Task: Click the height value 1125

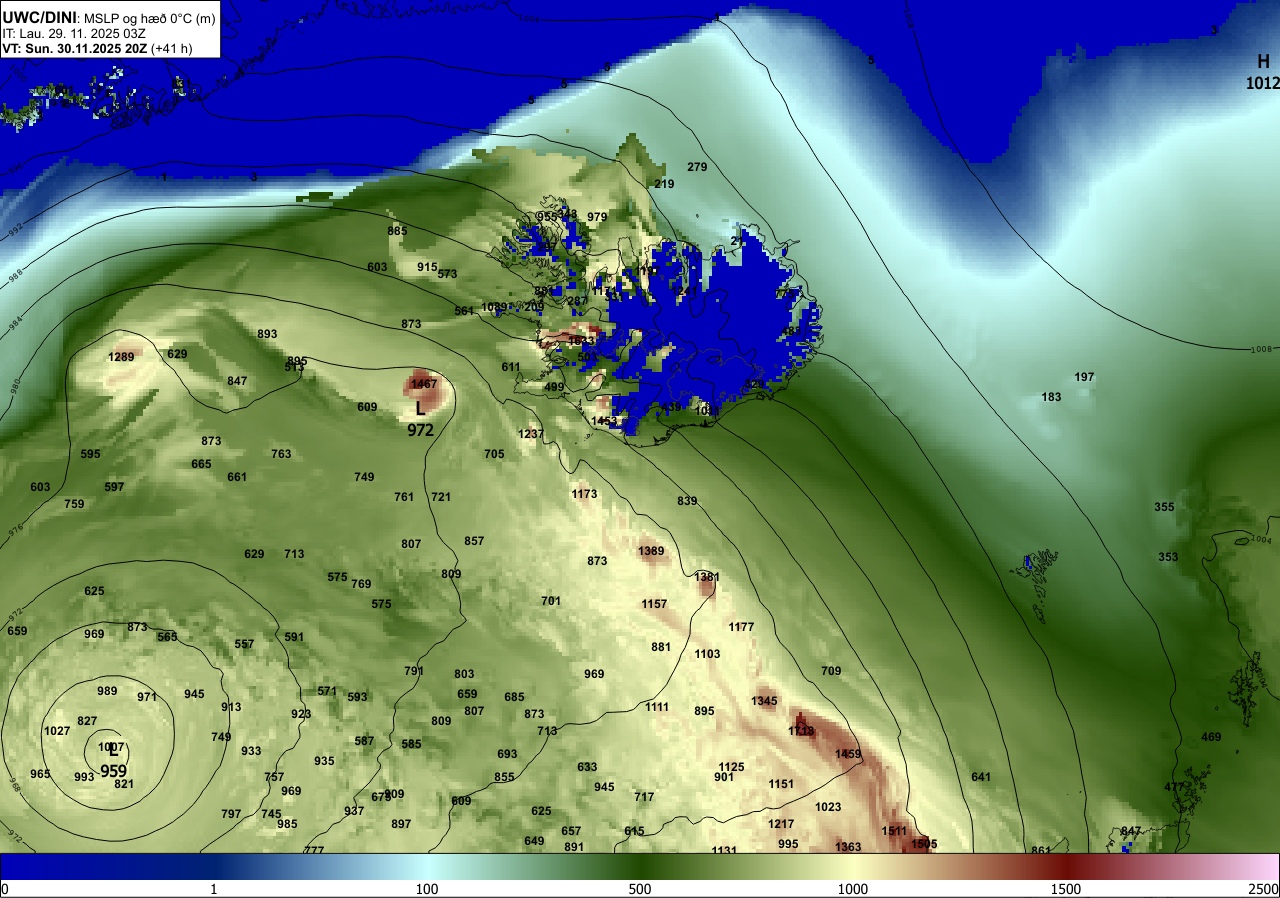Action: (731, 767)
